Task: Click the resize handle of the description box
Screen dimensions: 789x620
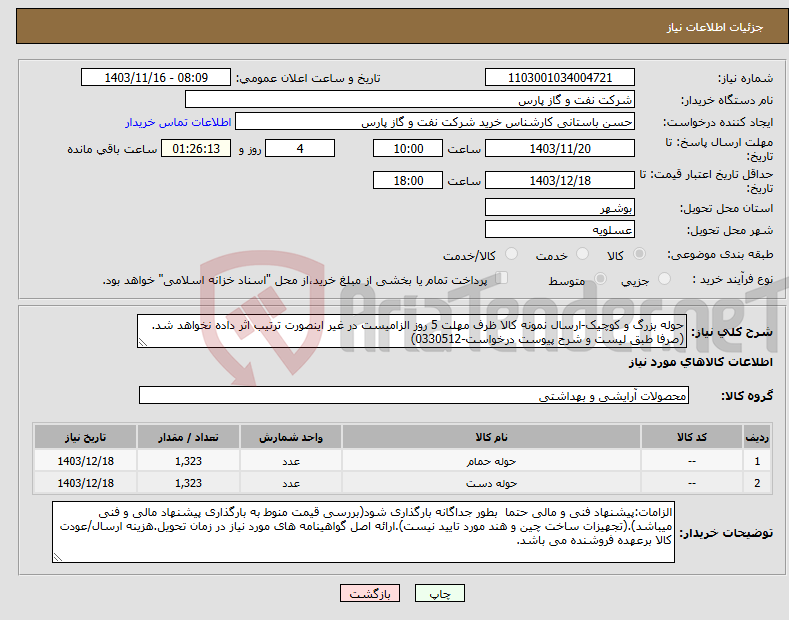Action: point(143,342)
